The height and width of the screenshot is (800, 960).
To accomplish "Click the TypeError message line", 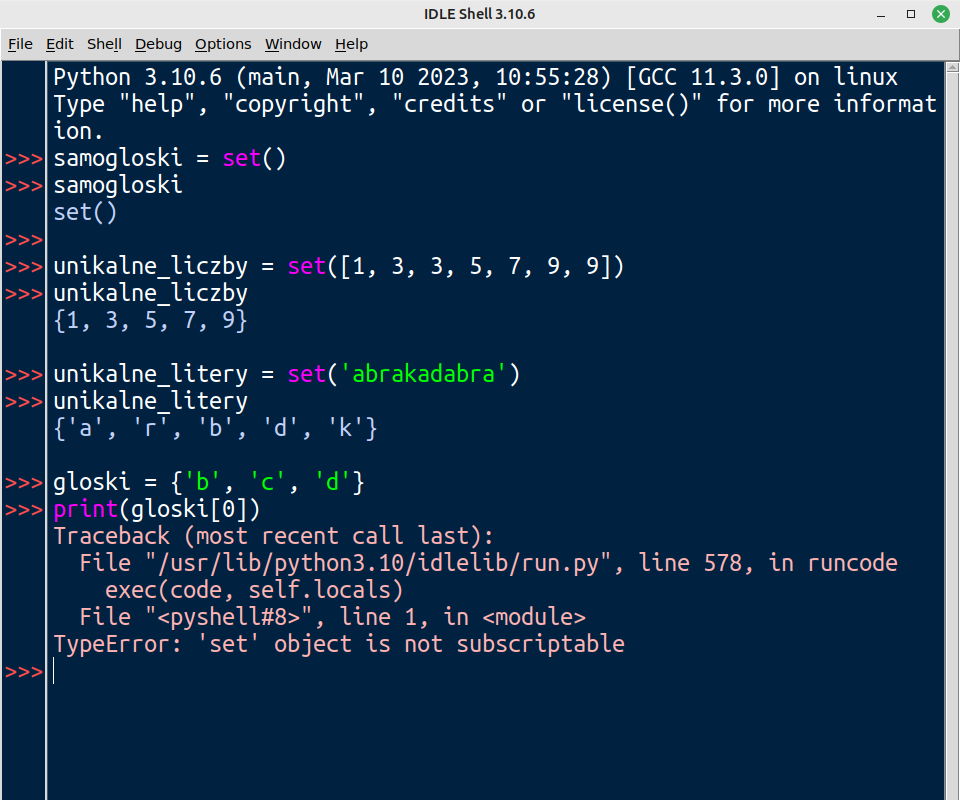I will tap(338, 644).
